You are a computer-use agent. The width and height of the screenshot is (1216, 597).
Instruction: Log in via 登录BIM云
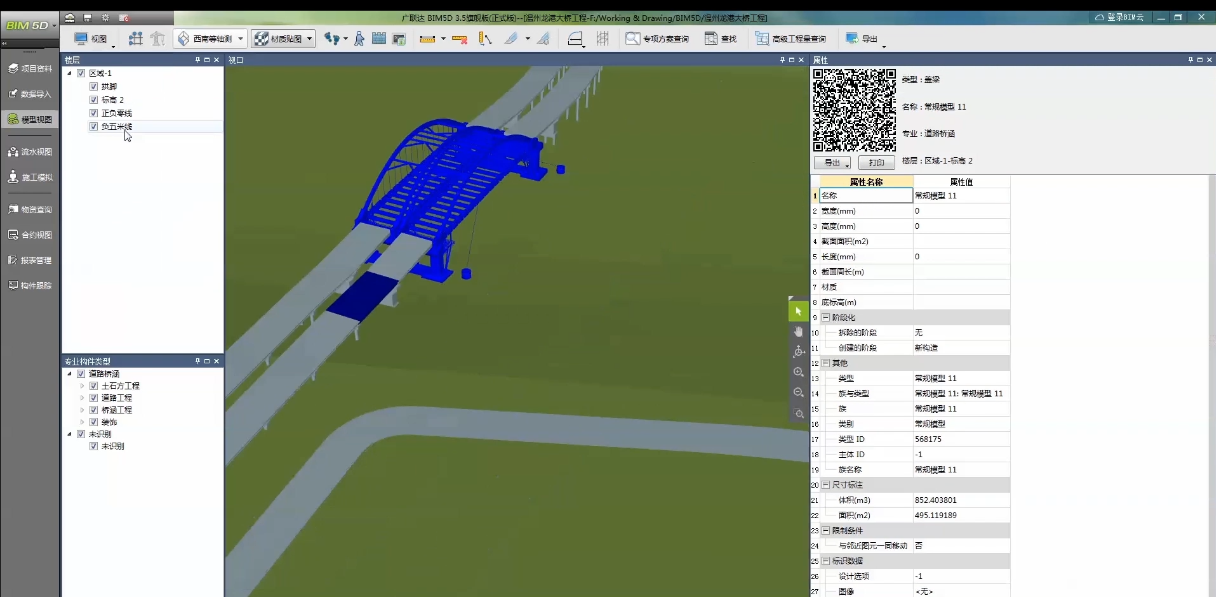[1119, 17]
